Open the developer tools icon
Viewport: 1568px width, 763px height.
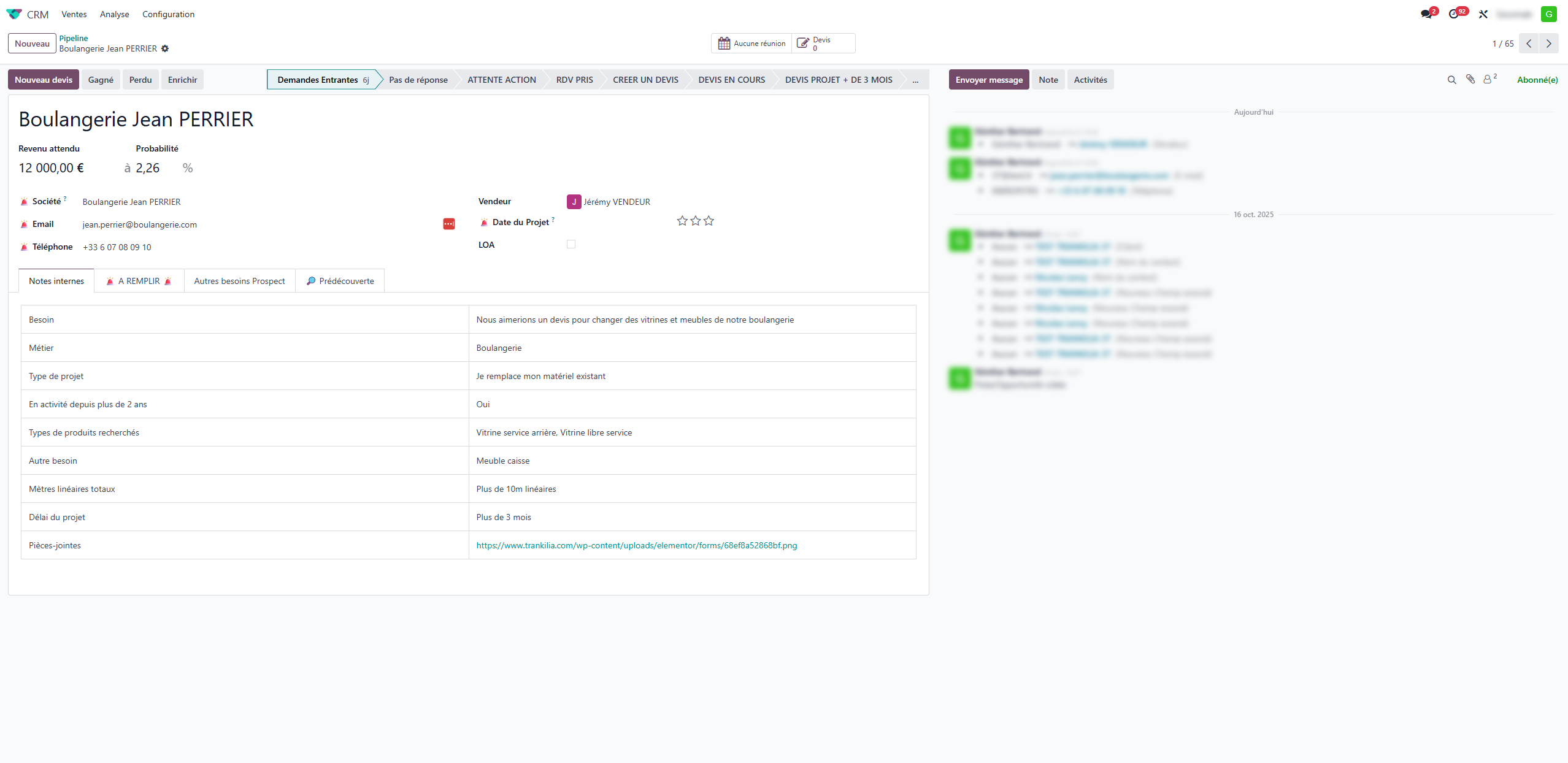tap(1483, 14)
